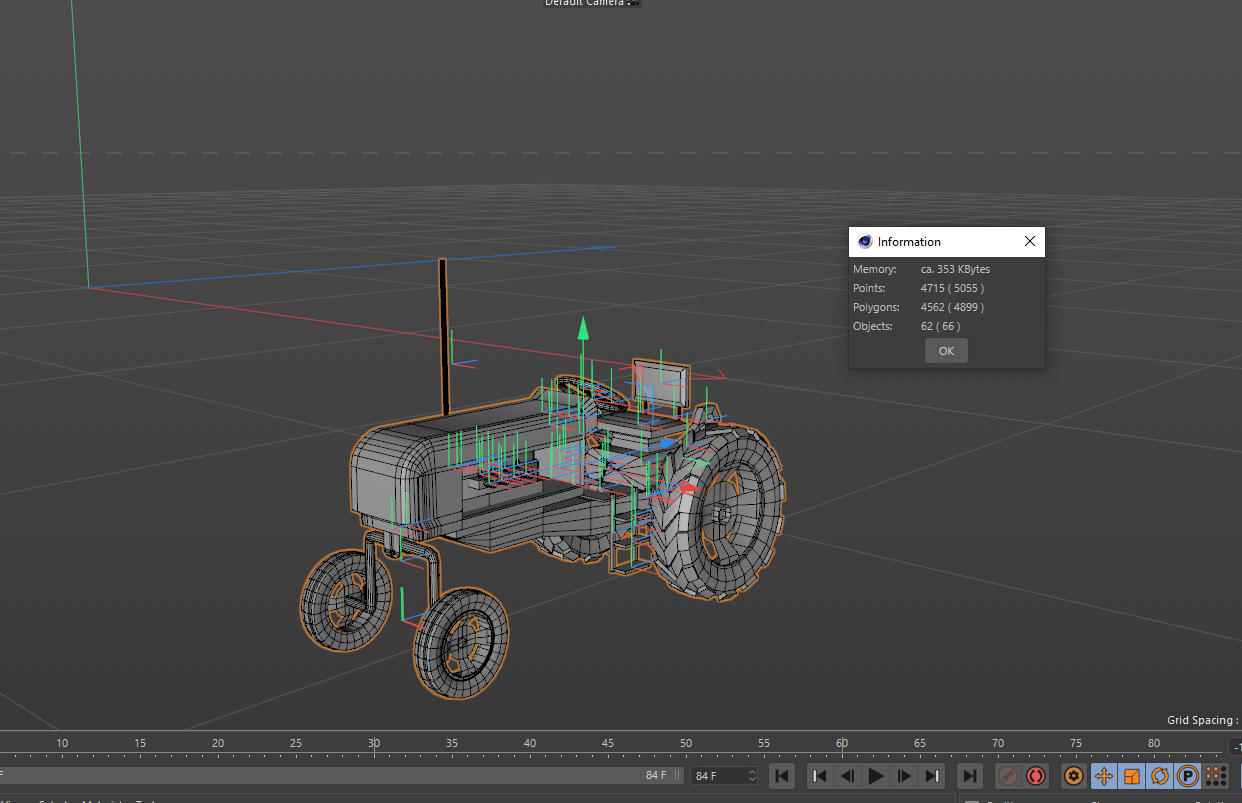Select the keyframe key icon near the record button

pyautogui.click(x=1006, y=776)
